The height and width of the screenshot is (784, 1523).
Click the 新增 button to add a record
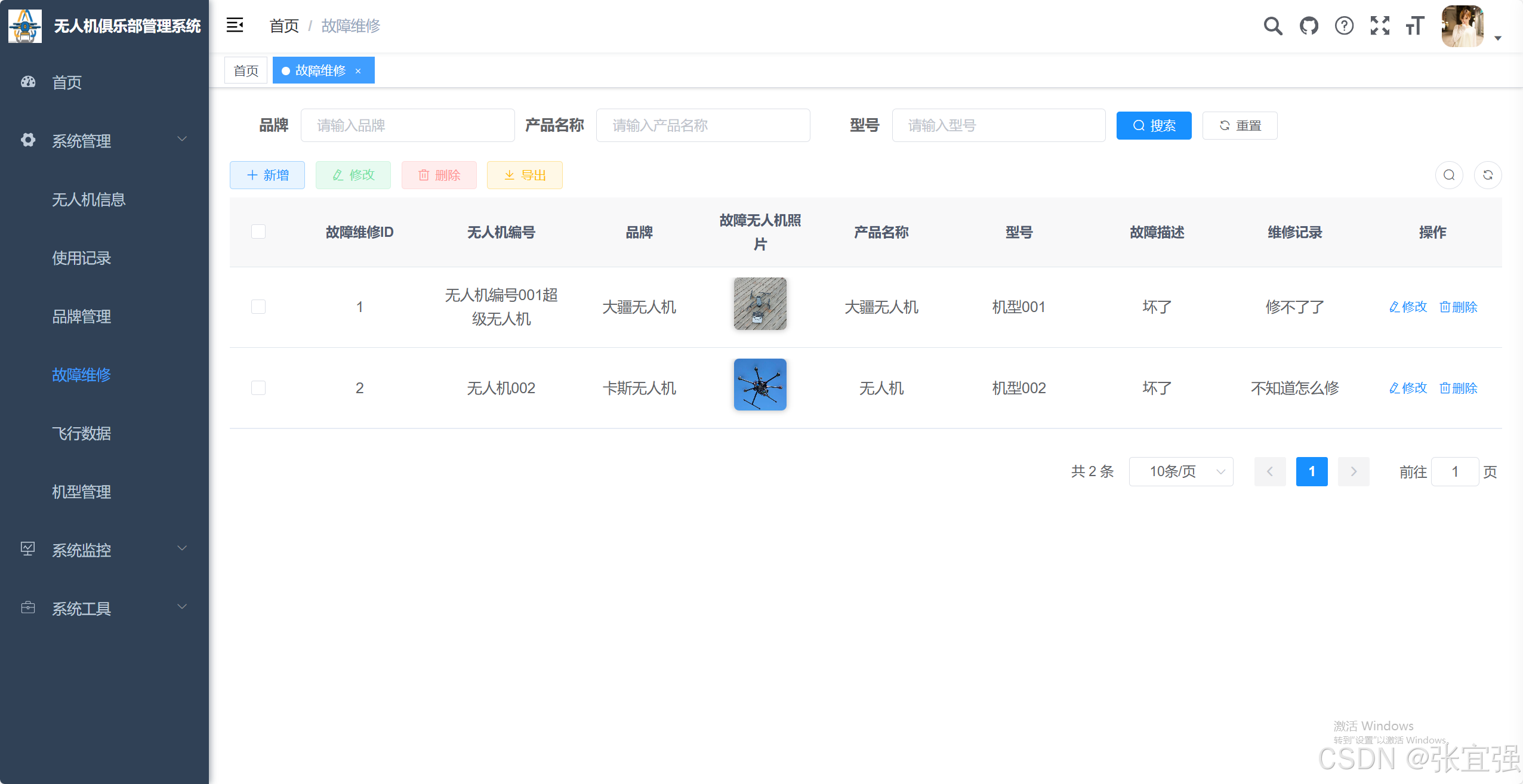[267, 175]
